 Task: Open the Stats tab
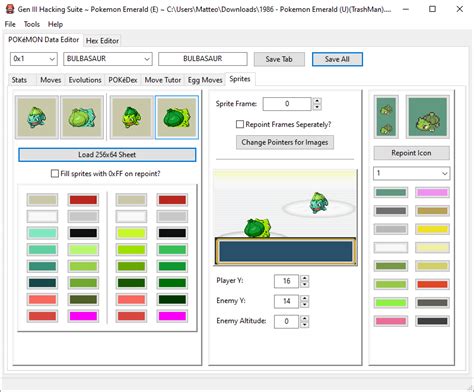tap(19, 80)
